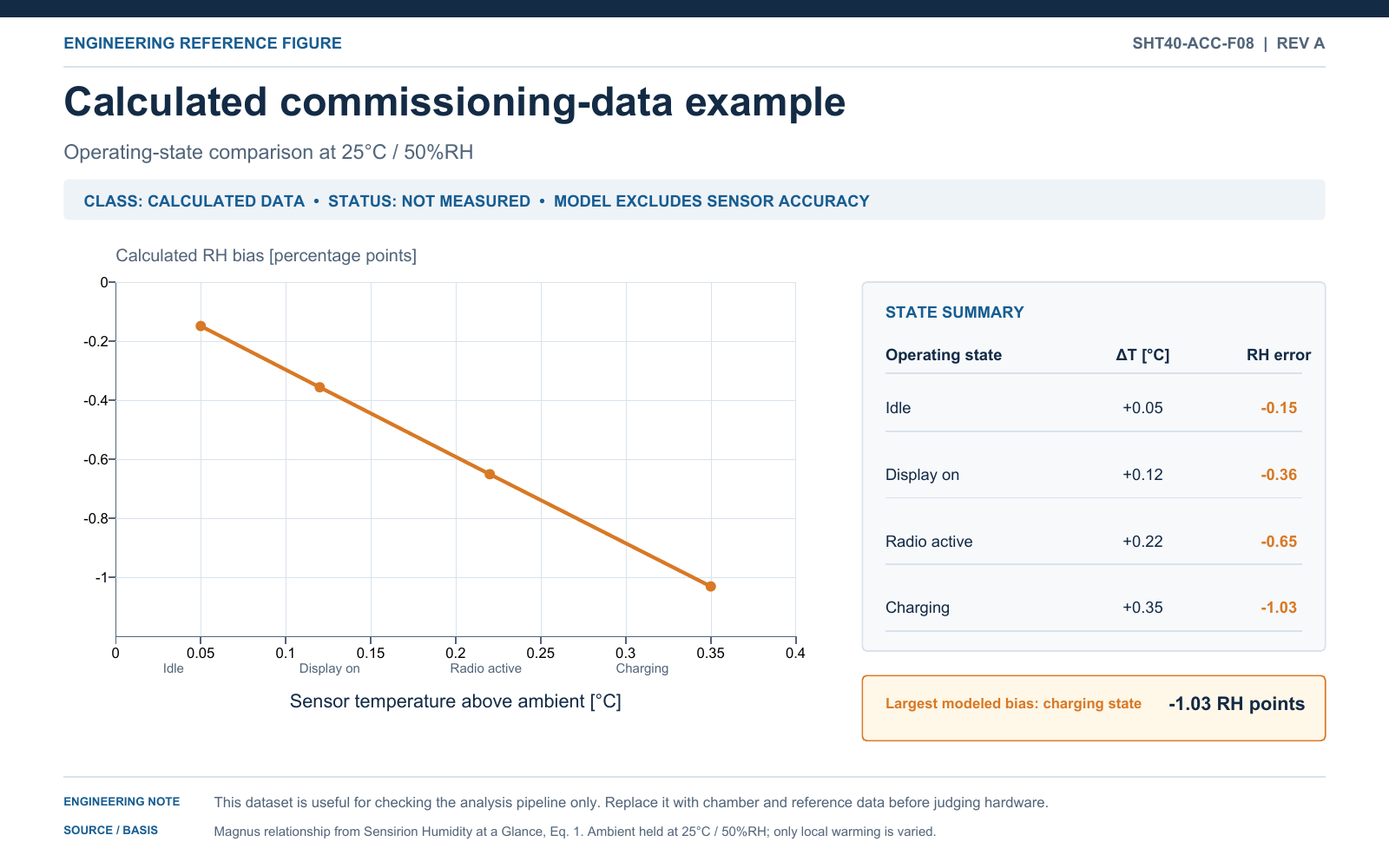The image size is (1389, 868).
Task: Click the '+0.22' ΔT table cell
Action: pos(1142,542)
